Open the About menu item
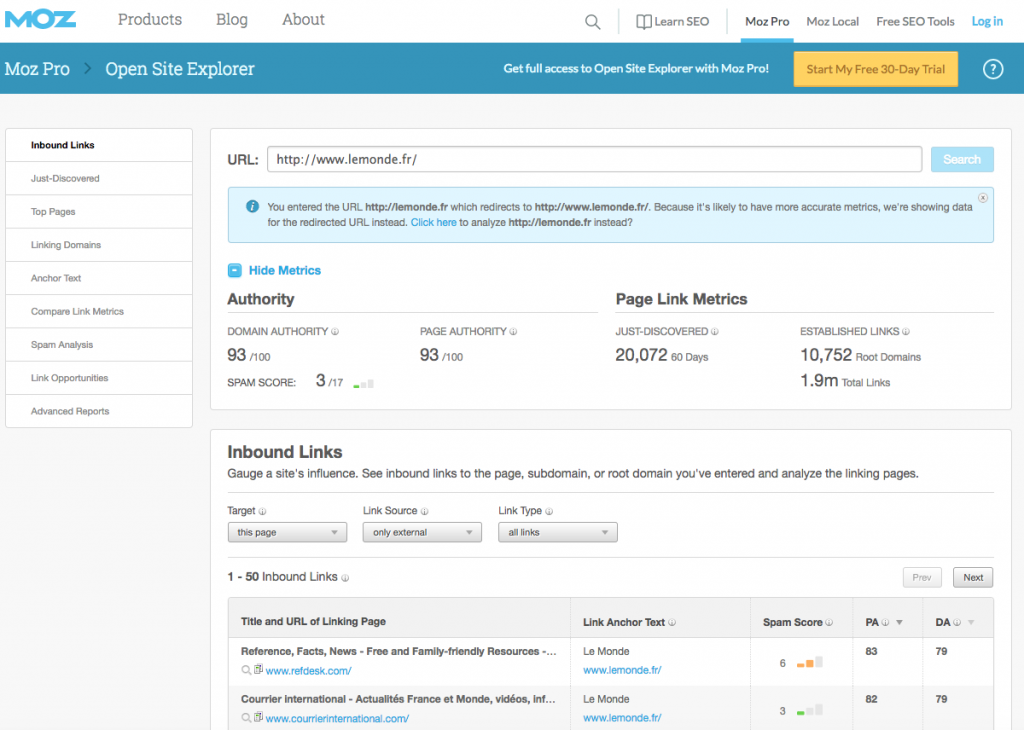 pos(303,20)
